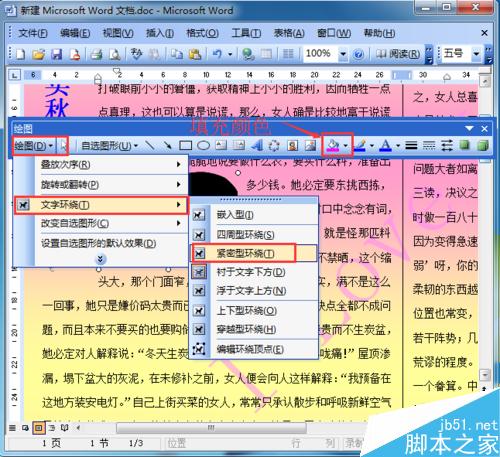Open the 绘图(D) drawing menu
The height and width of the screenshot is (457, 500).
34,145
